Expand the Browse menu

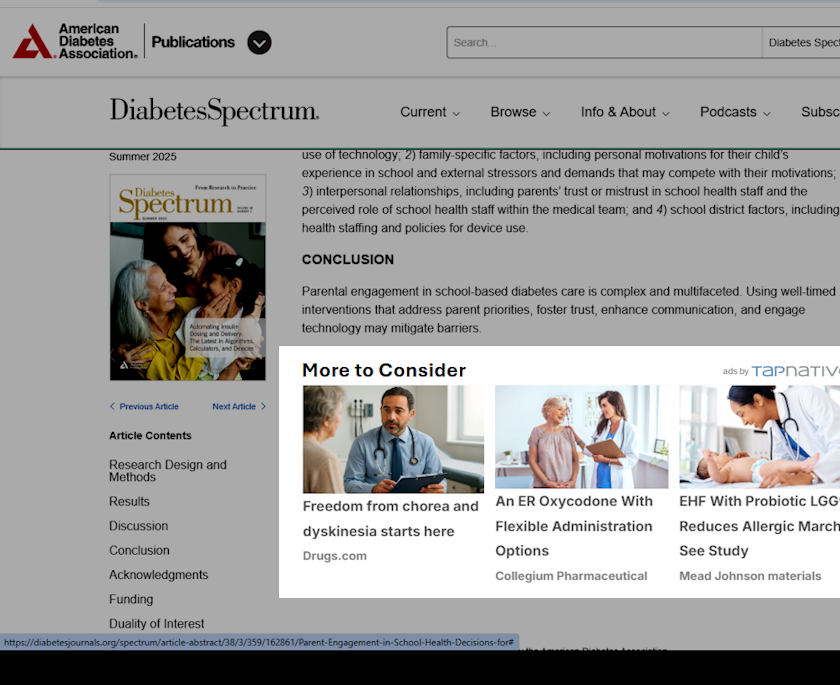(520, 112)
